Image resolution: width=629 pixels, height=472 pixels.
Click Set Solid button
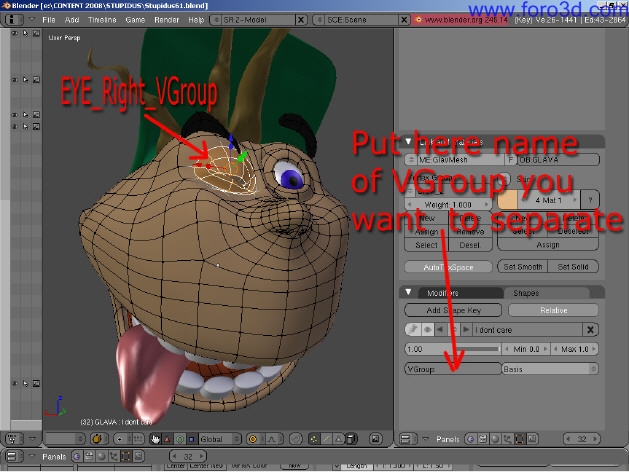click(x=573, y=267)
